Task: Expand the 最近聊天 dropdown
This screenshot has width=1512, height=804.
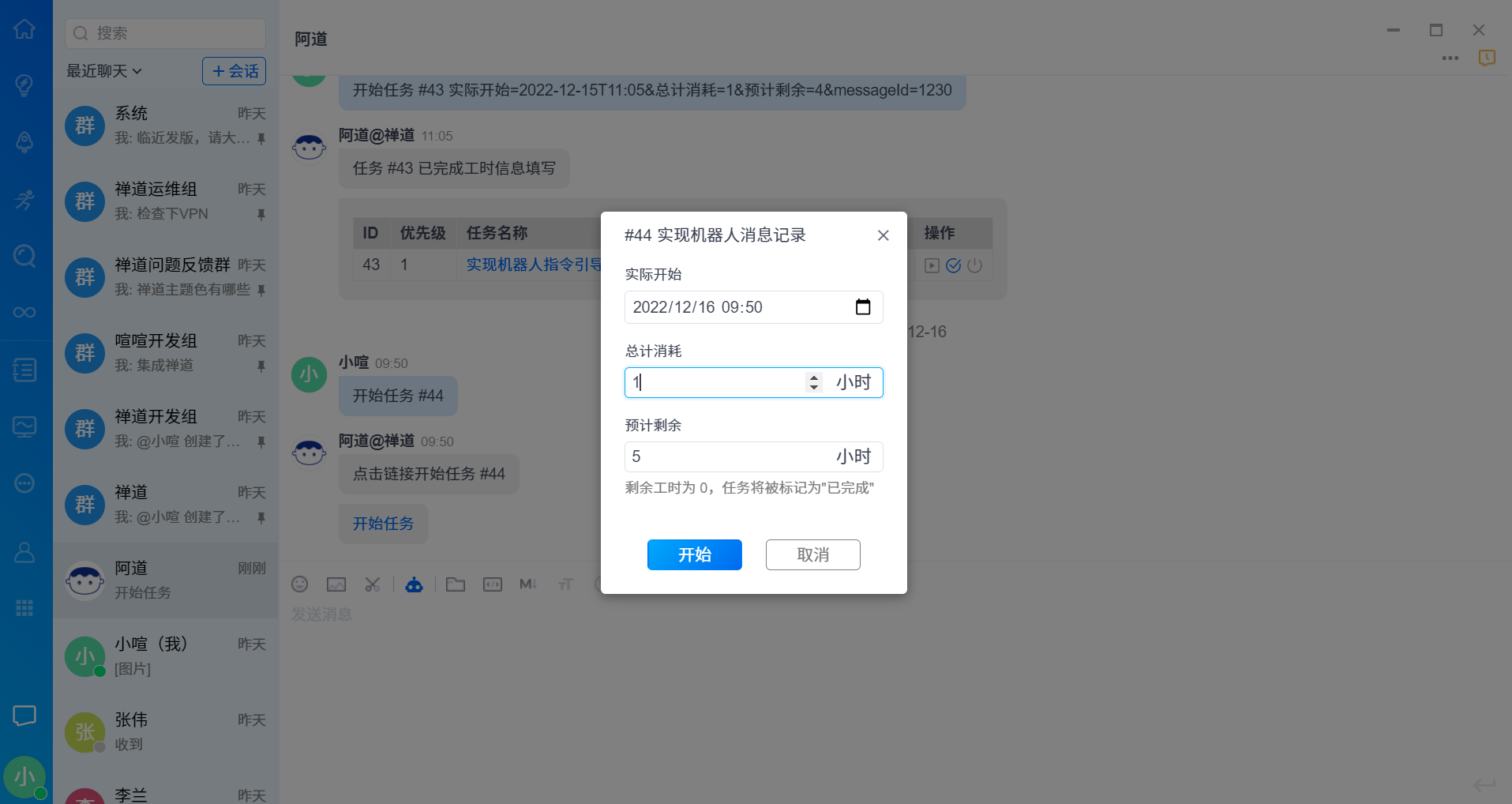Action: point(104,71)
